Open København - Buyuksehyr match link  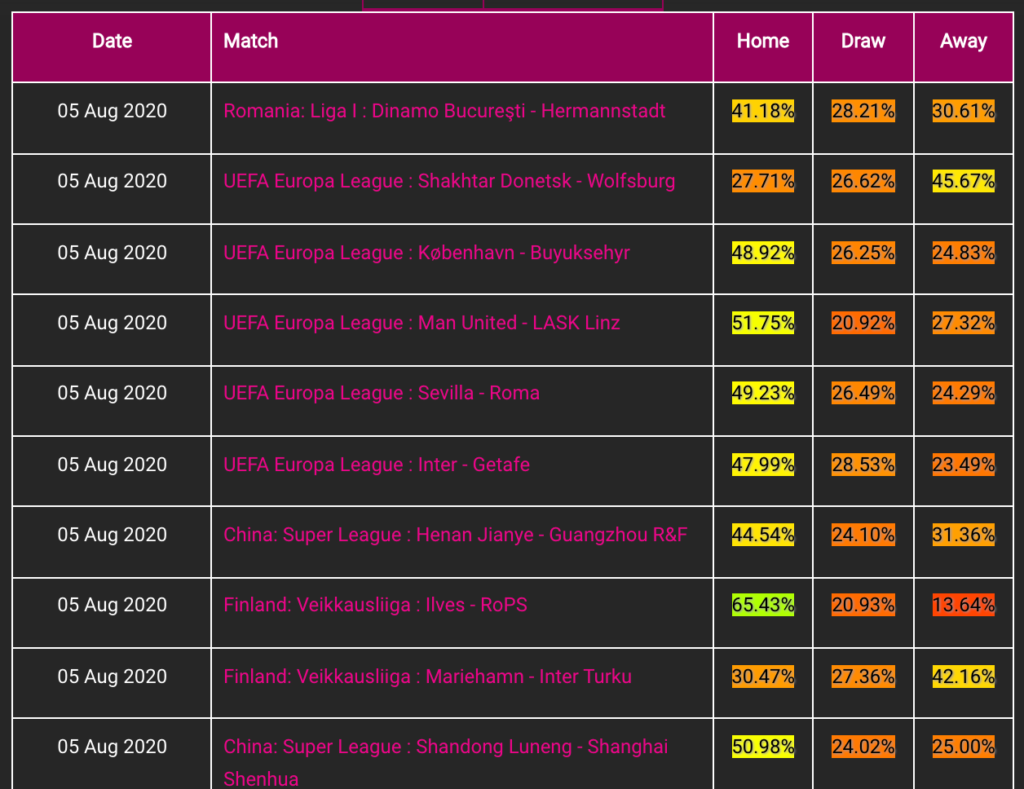(x=426, y=253)
